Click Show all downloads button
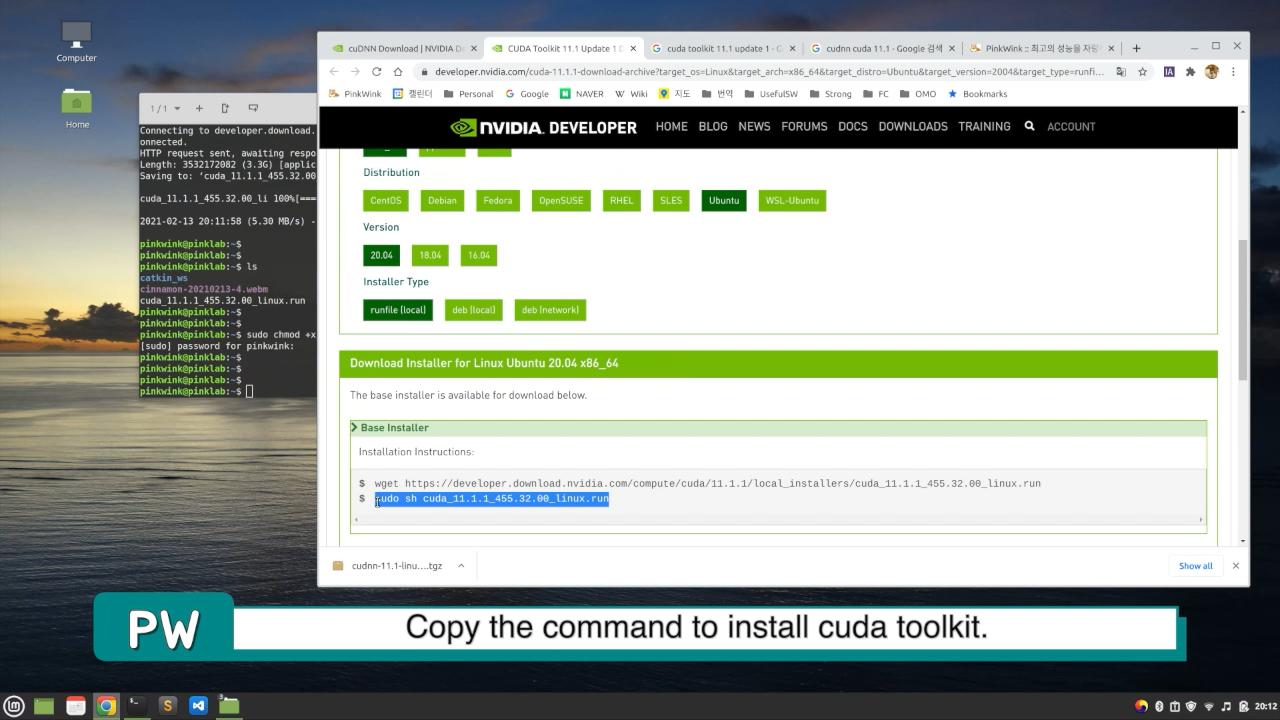 coord(1195,566)
